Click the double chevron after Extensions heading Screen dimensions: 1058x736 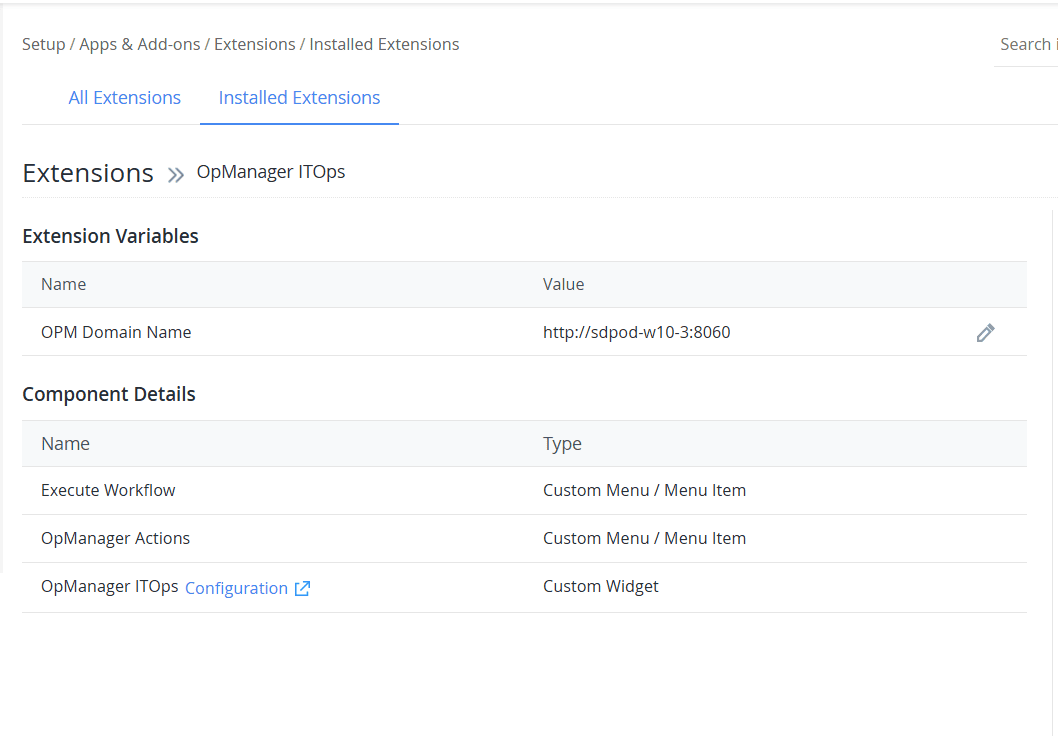tap(176, 175)
